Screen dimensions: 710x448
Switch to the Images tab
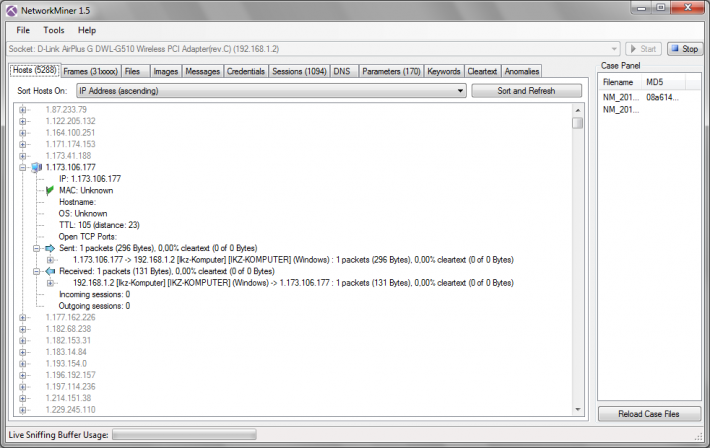point(166,72)
